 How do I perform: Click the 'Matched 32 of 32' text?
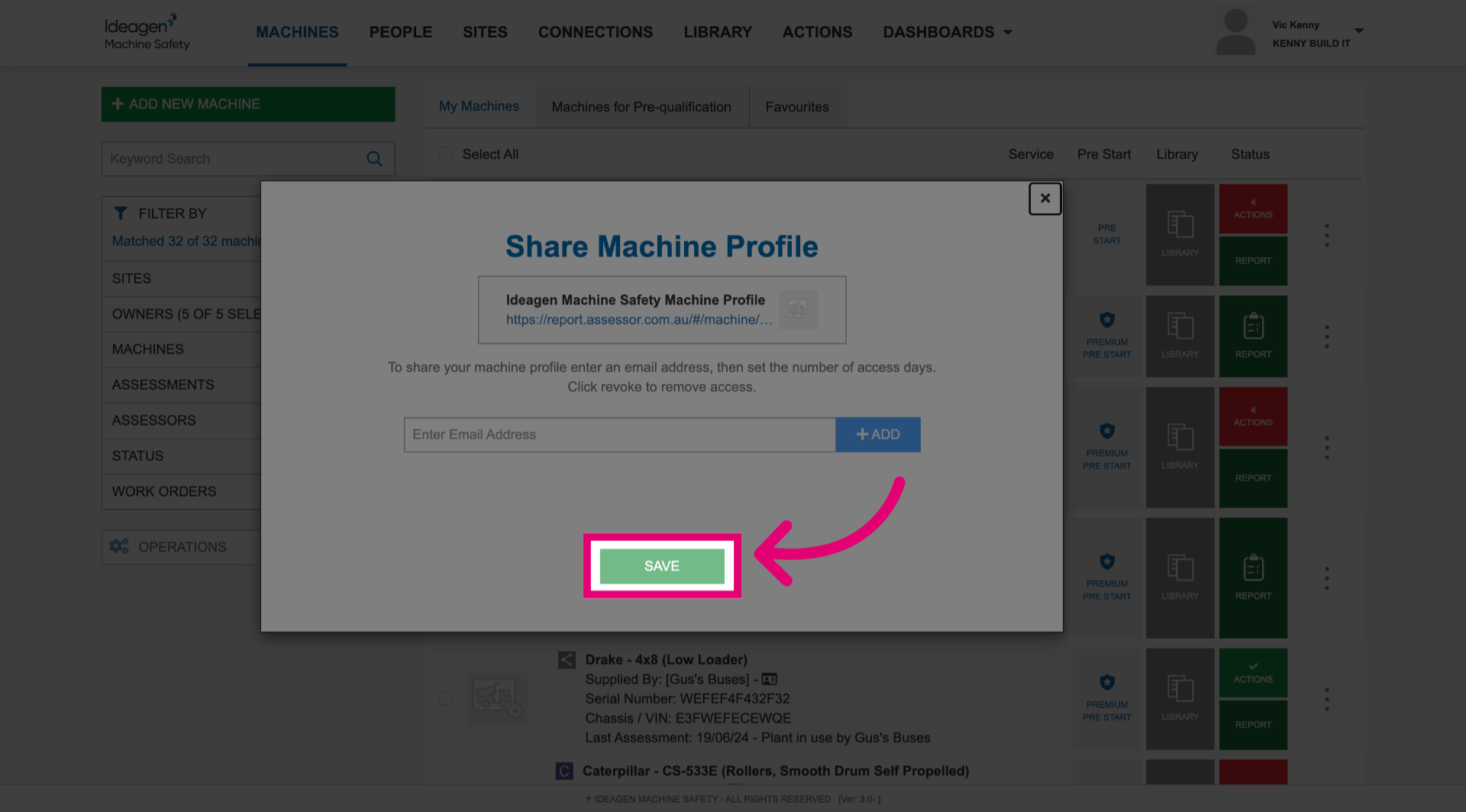pos(186,241)
